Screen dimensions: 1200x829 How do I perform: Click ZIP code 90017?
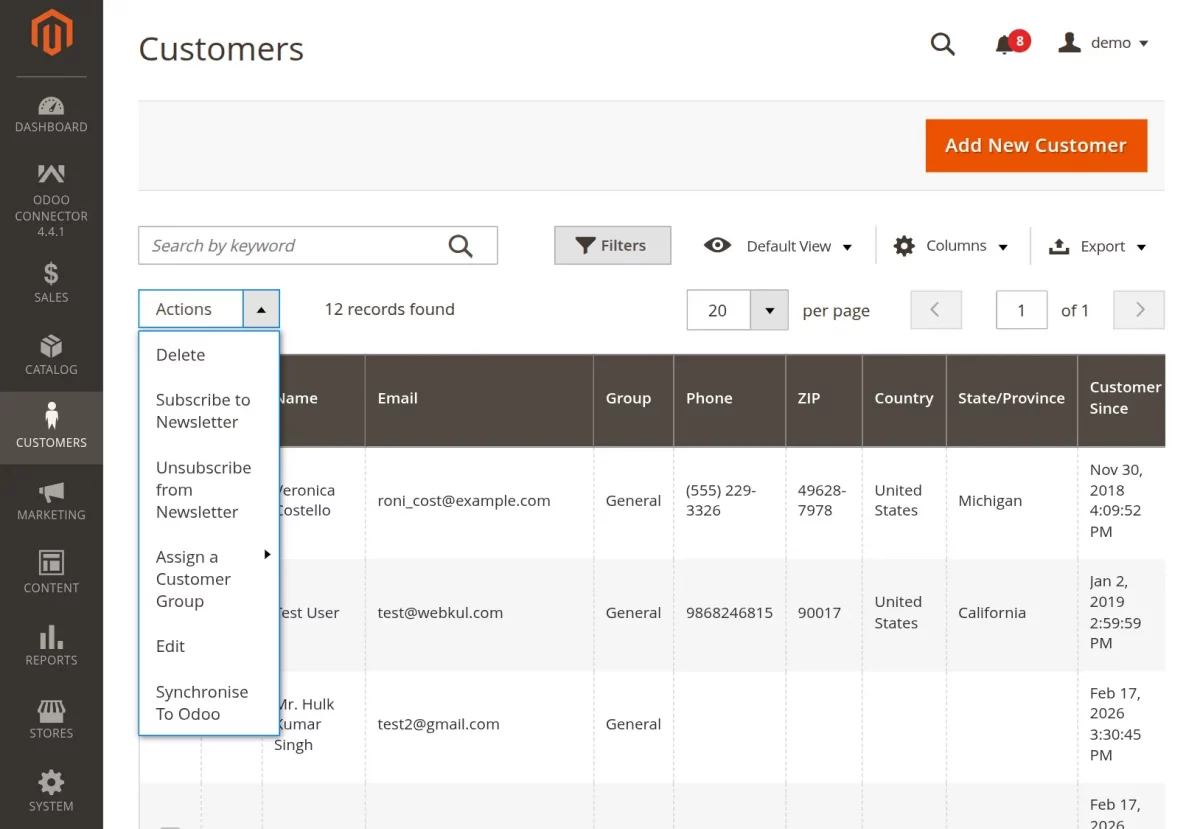coord(819,613)
